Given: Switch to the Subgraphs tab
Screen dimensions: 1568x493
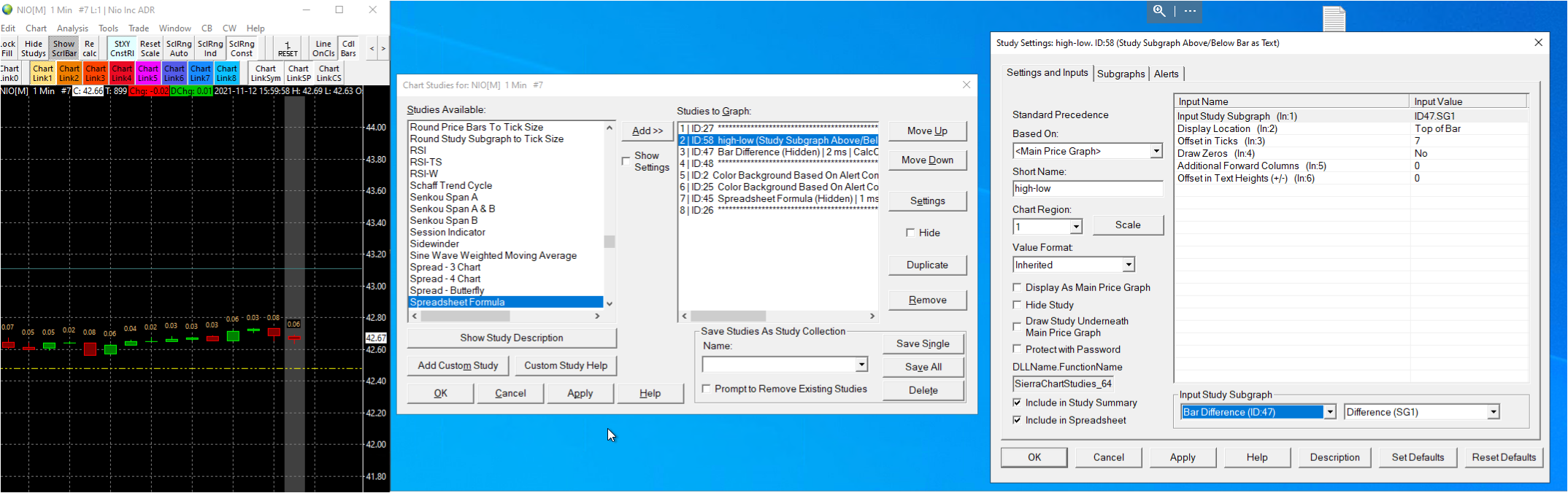Looking at the screenshot, I should (1121, 74).
